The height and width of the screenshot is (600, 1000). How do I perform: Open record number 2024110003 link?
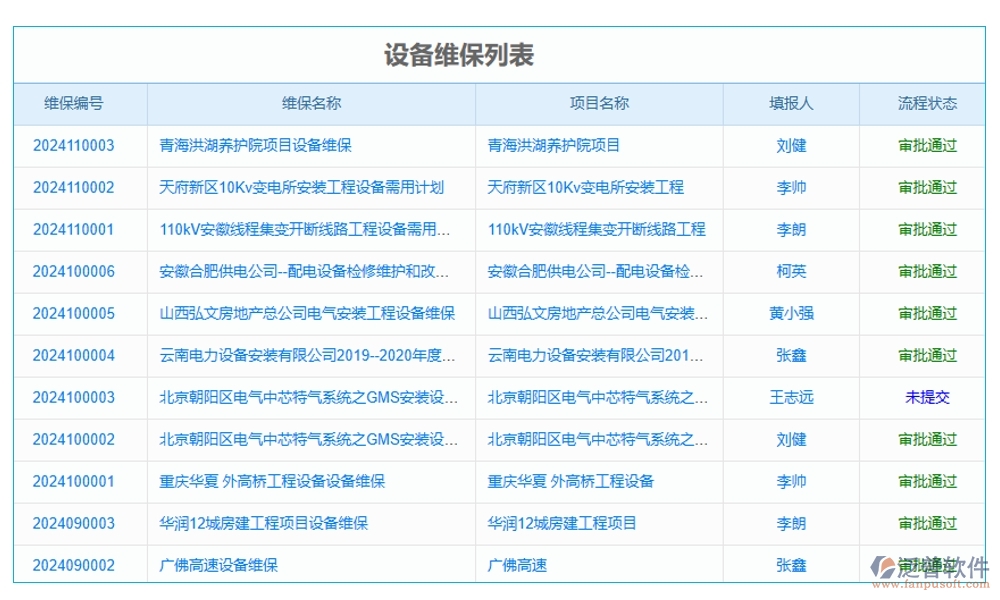(80, 146)
